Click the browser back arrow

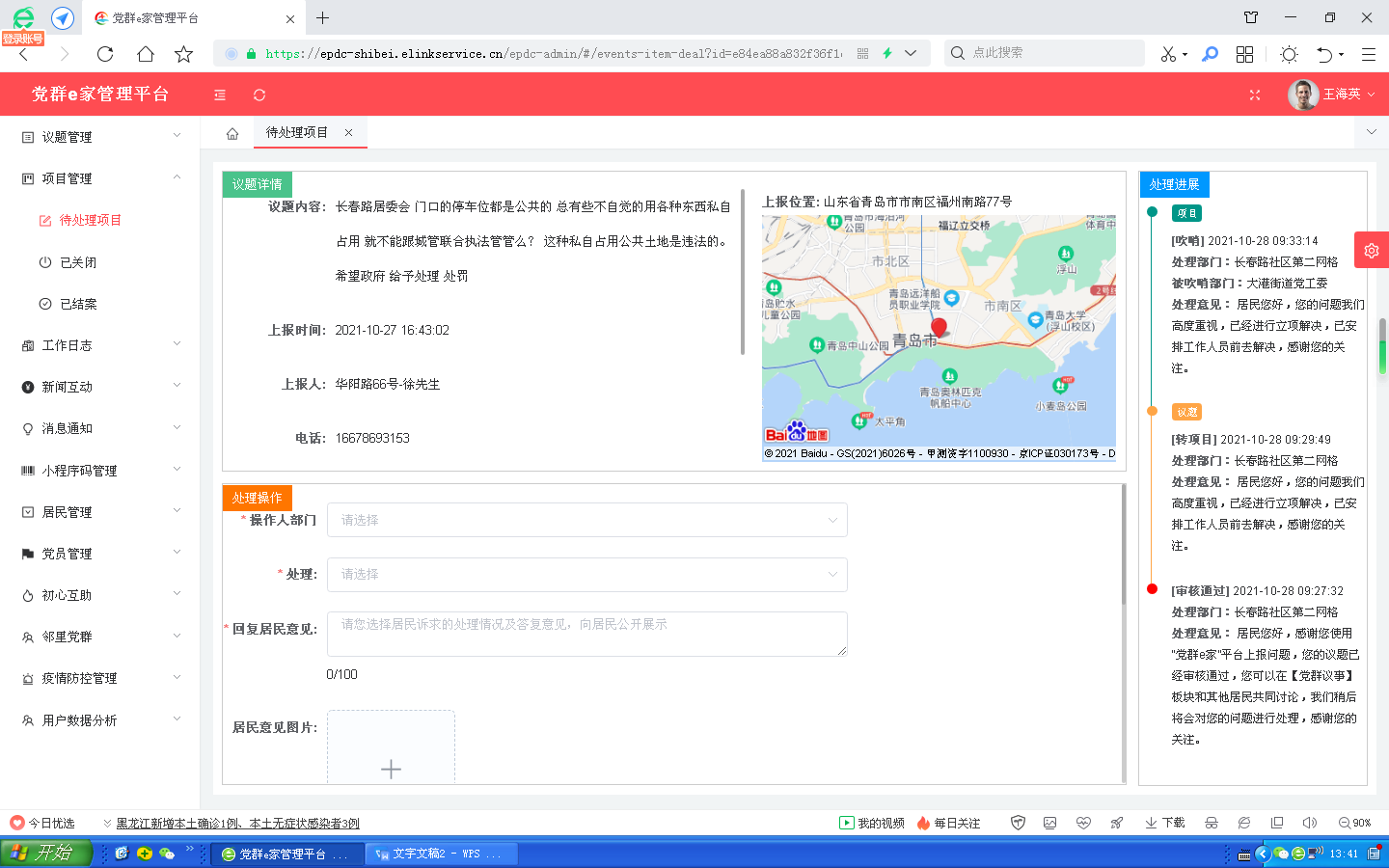coord(24,54)
